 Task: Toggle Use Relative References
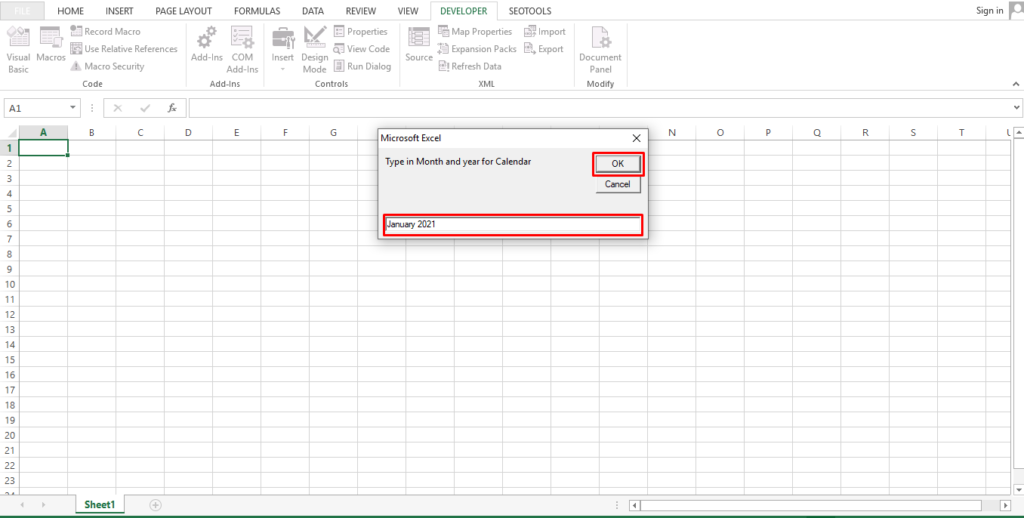tap(124, 49)
